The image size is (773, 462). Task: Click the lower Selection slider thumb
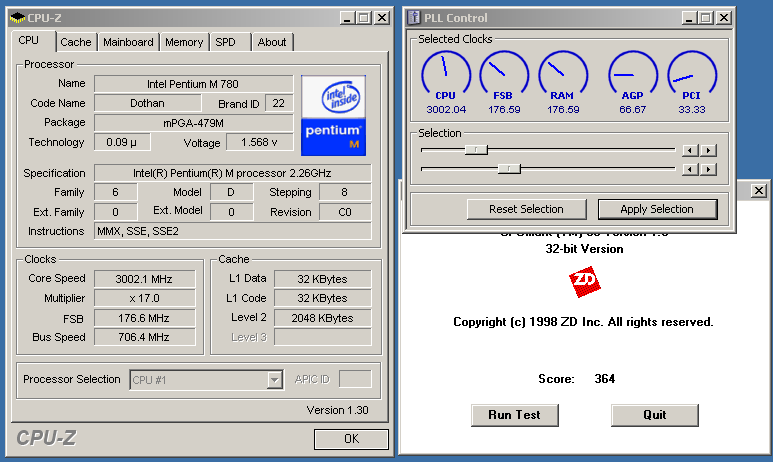pyautogui.click(x=509, y=169)
